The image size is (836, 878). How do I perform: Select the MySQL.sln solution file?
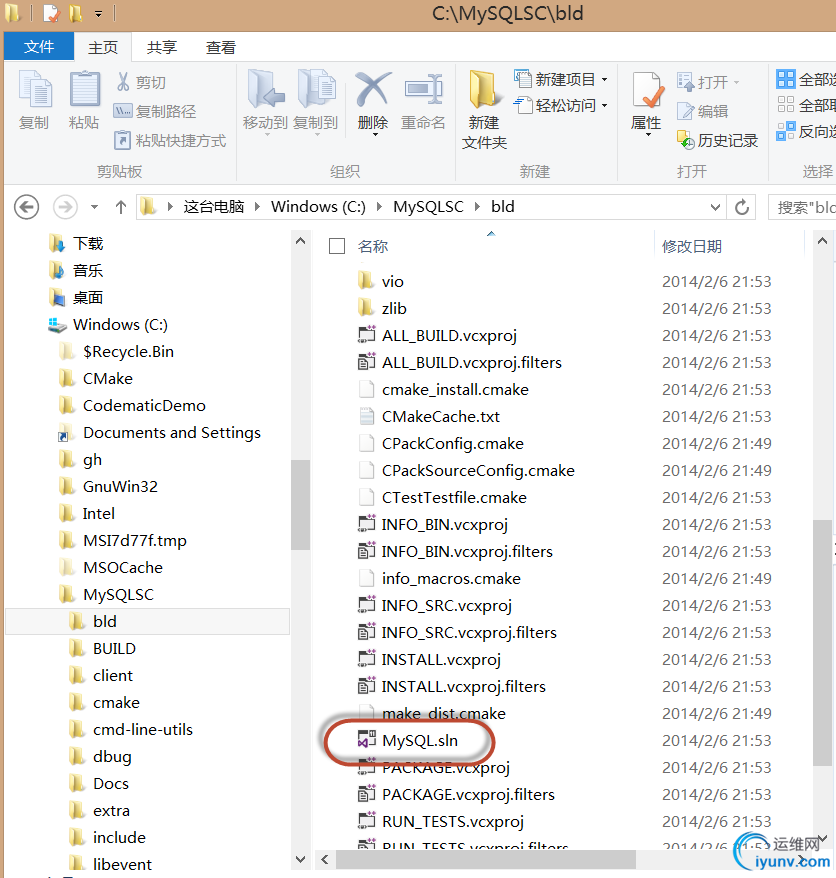[420, 740]
